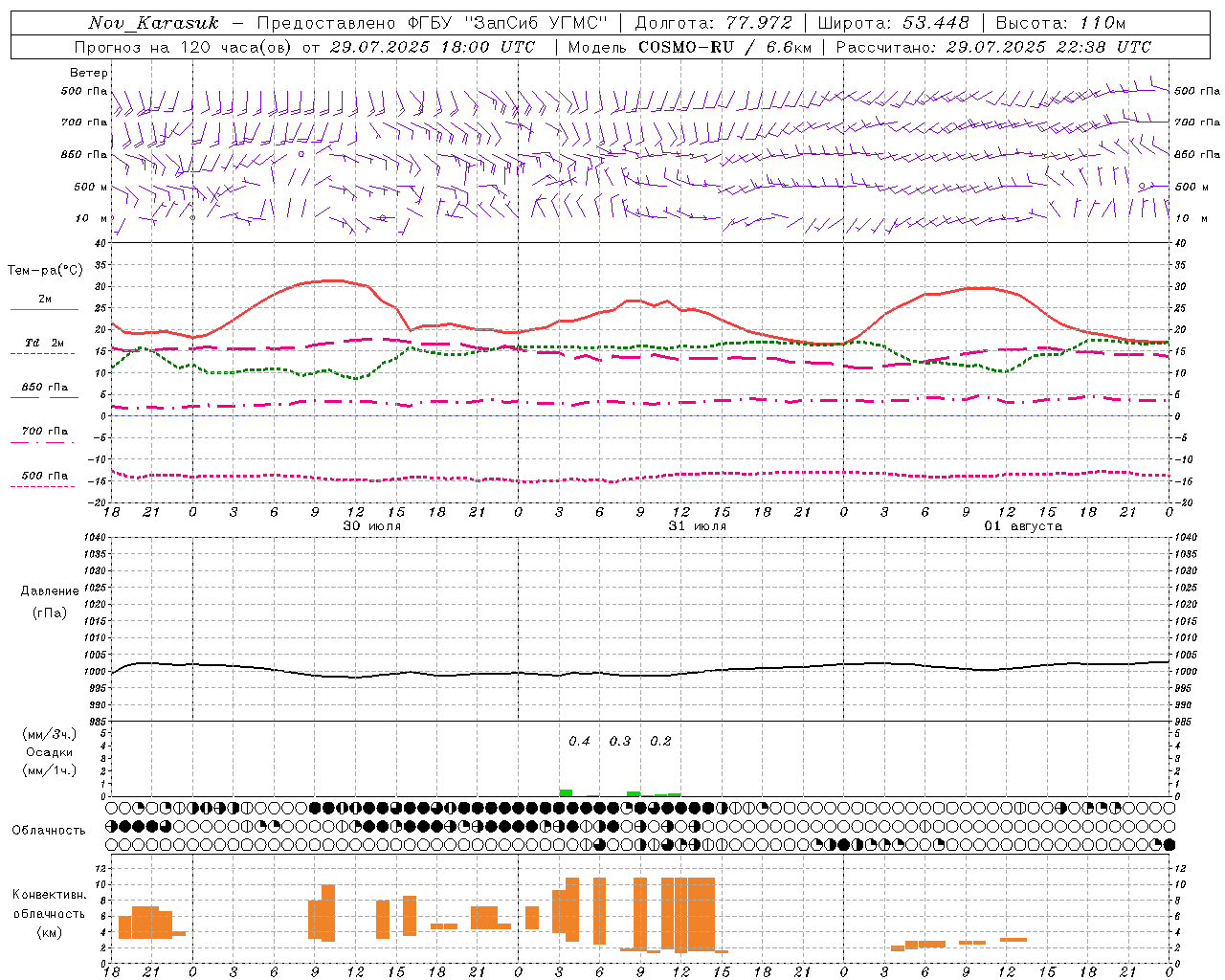Click the red 2м temperature legend line
Image resolution: width=1225 pixels, height=980 pixels.
coord(44,309)
